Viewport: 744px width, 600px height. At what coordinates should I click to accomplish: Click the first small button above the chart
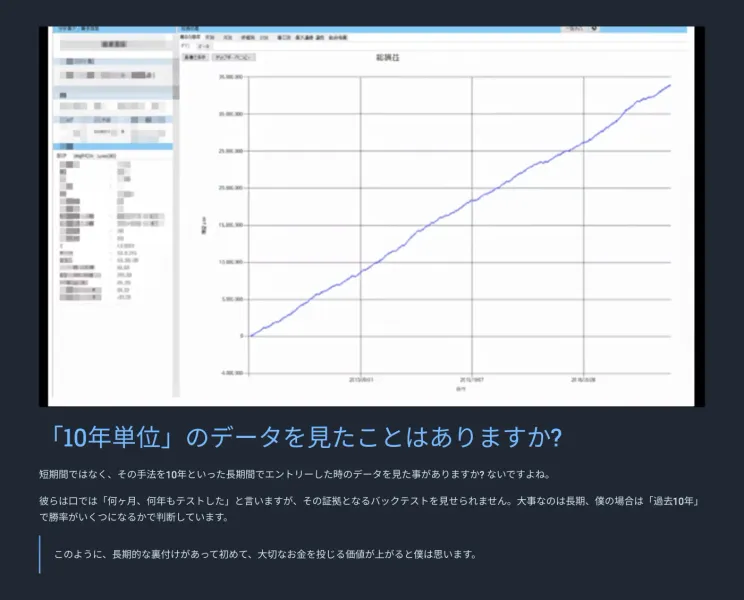(x=195, y=57)
